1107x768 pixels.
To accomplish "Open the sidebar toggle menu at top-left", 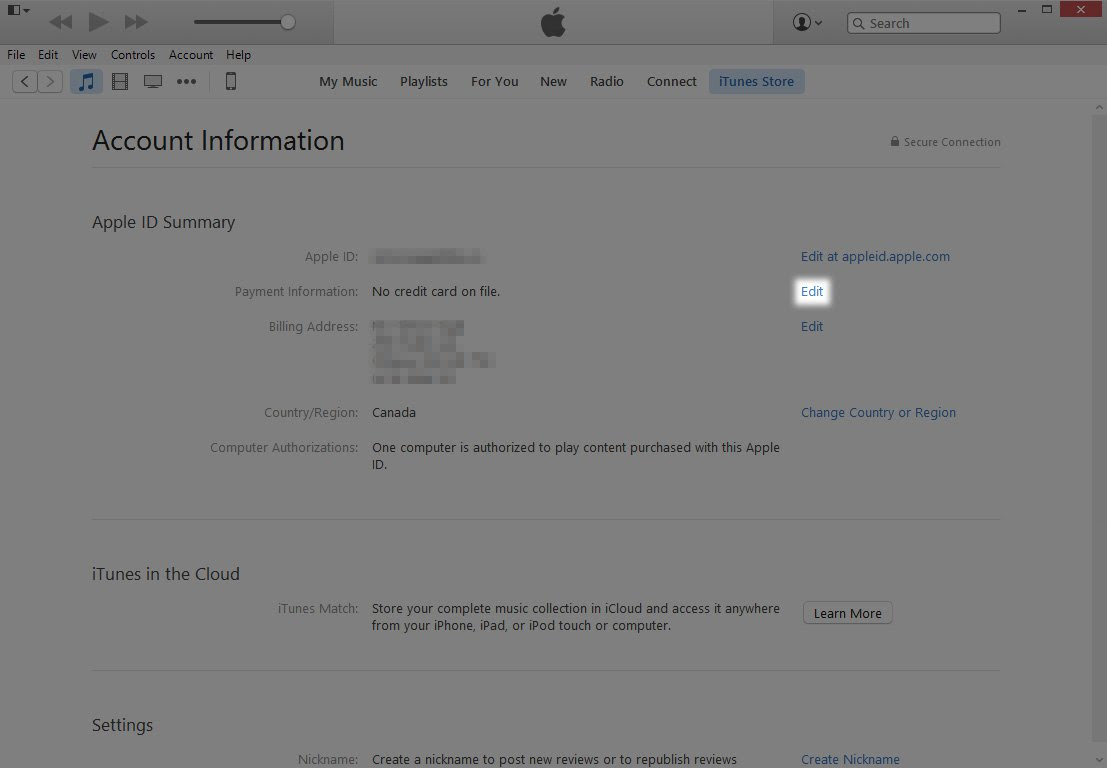I will click(18, 10).
